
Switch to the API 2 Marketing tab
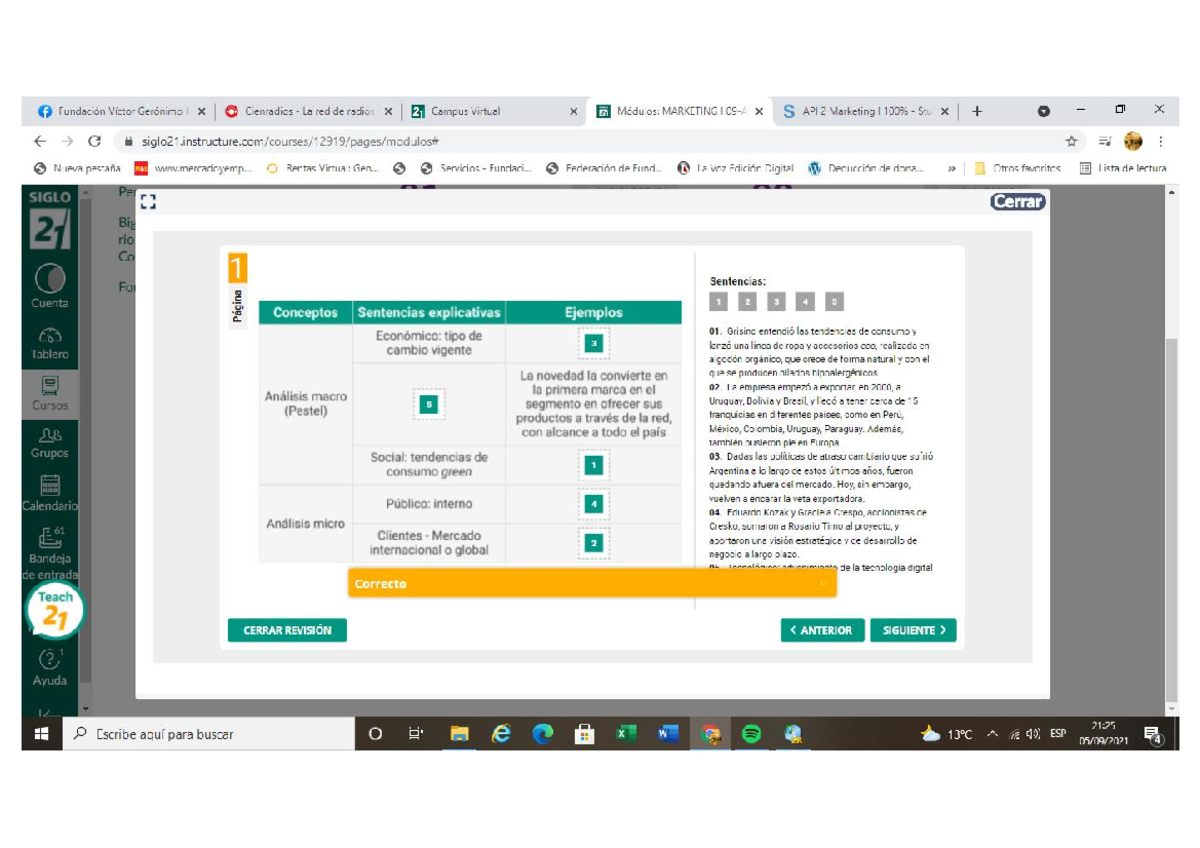866,111
